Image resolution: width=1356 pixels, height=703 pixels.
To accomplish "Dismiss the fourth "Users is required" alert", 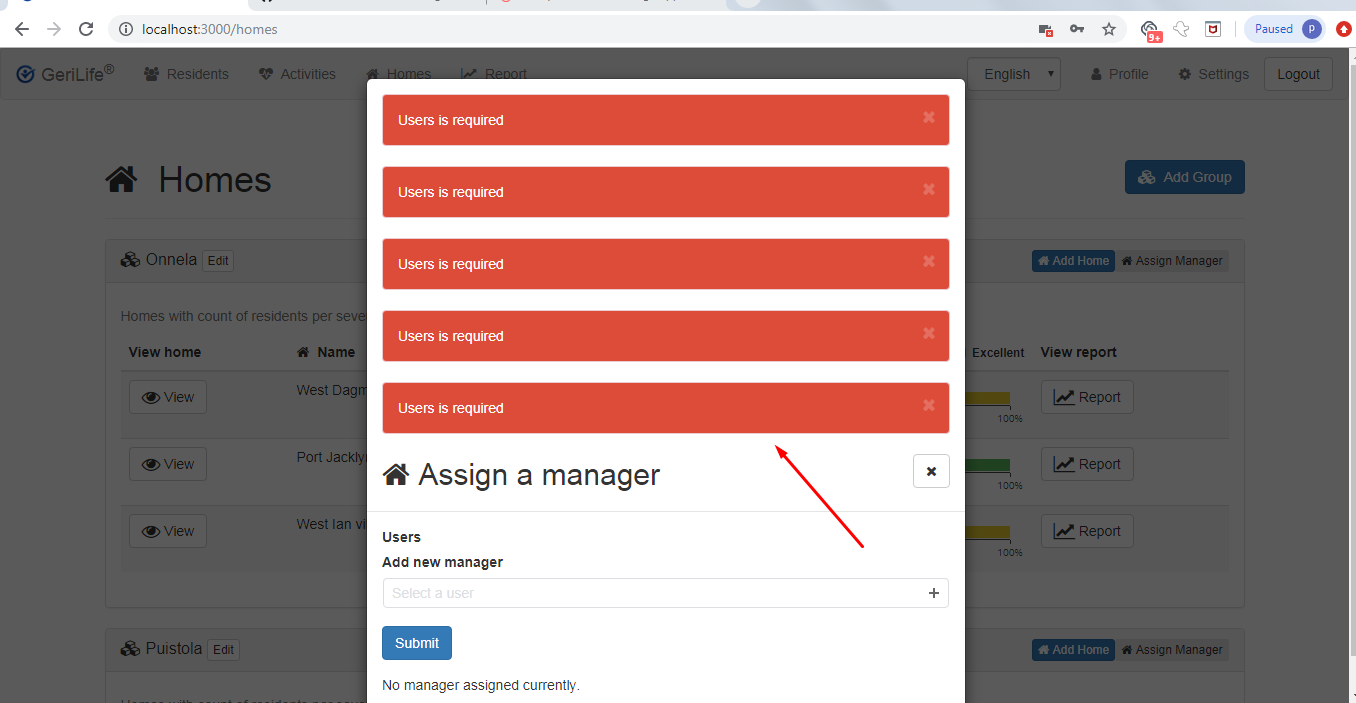I will point(928,333).
